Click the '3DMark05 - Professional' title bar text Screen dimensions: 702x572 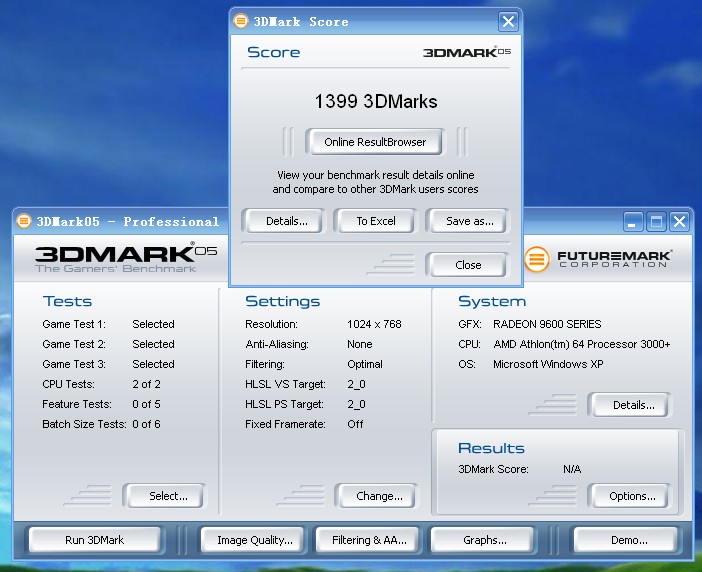128,222
